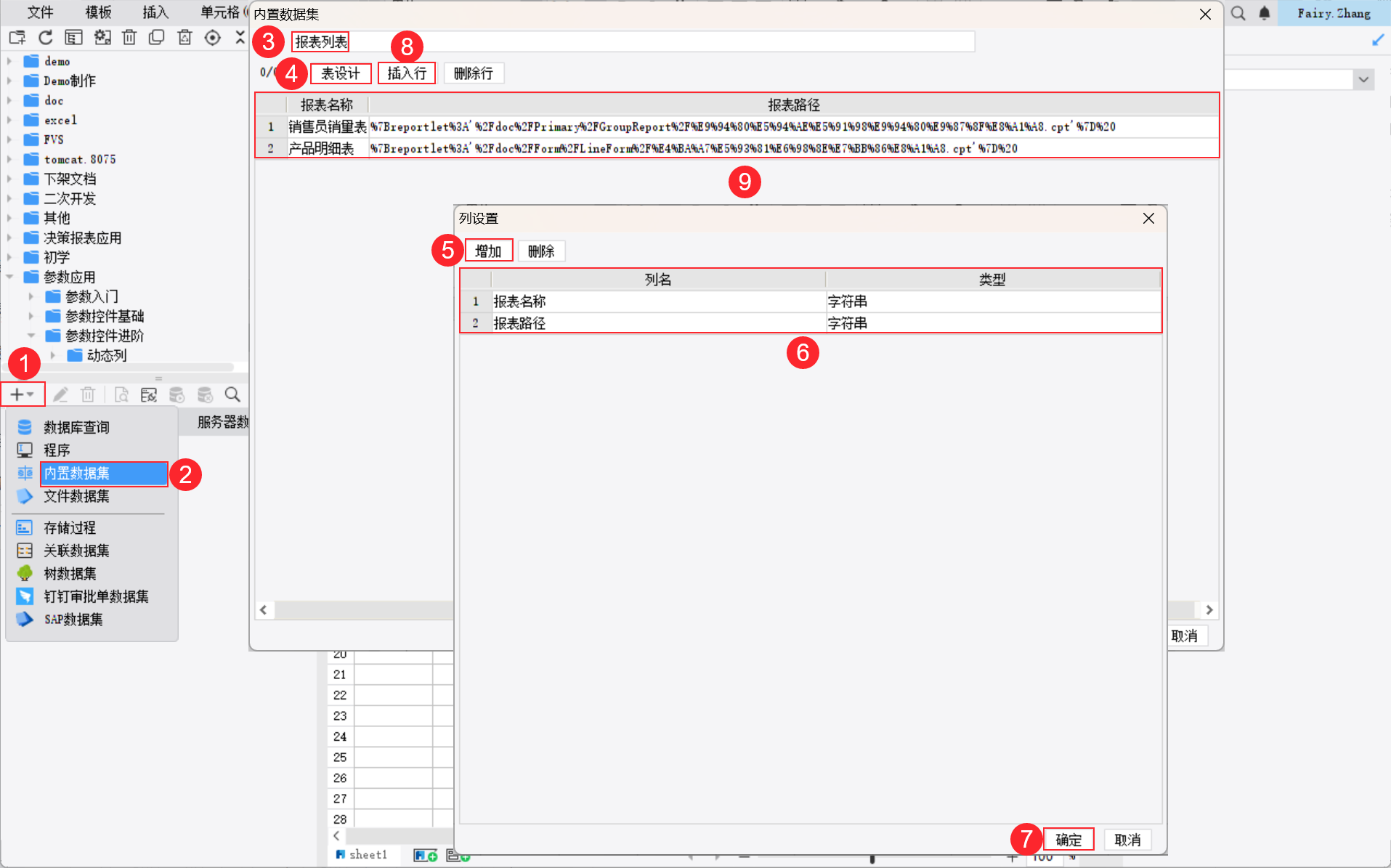The height and width of the screenshot is (868, 1391).
Task: Expand the 决策报表应用 folder
Action: point(9,238)
